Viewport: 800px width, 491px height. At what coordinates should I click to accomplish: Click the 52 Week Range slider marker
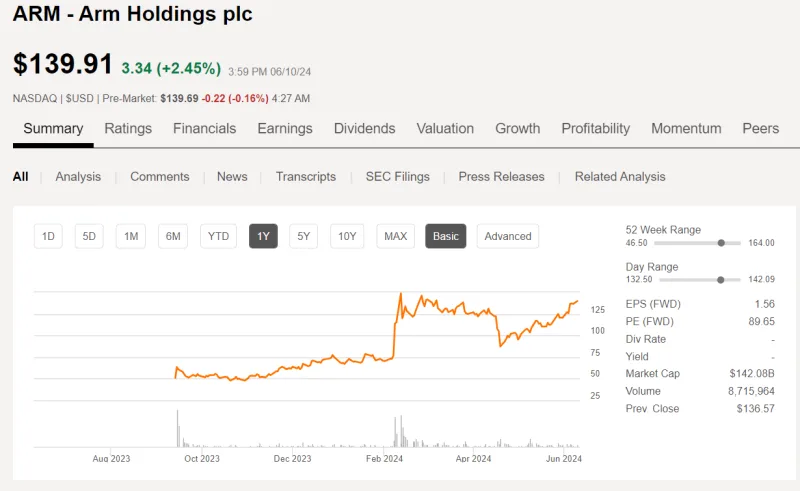pos(720,243)
